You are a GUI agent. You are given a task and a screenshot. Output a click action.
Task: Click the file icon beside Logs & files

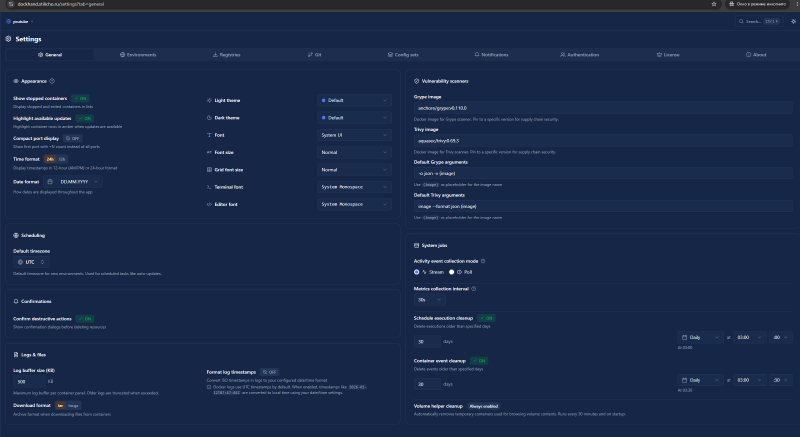[16, 355]
